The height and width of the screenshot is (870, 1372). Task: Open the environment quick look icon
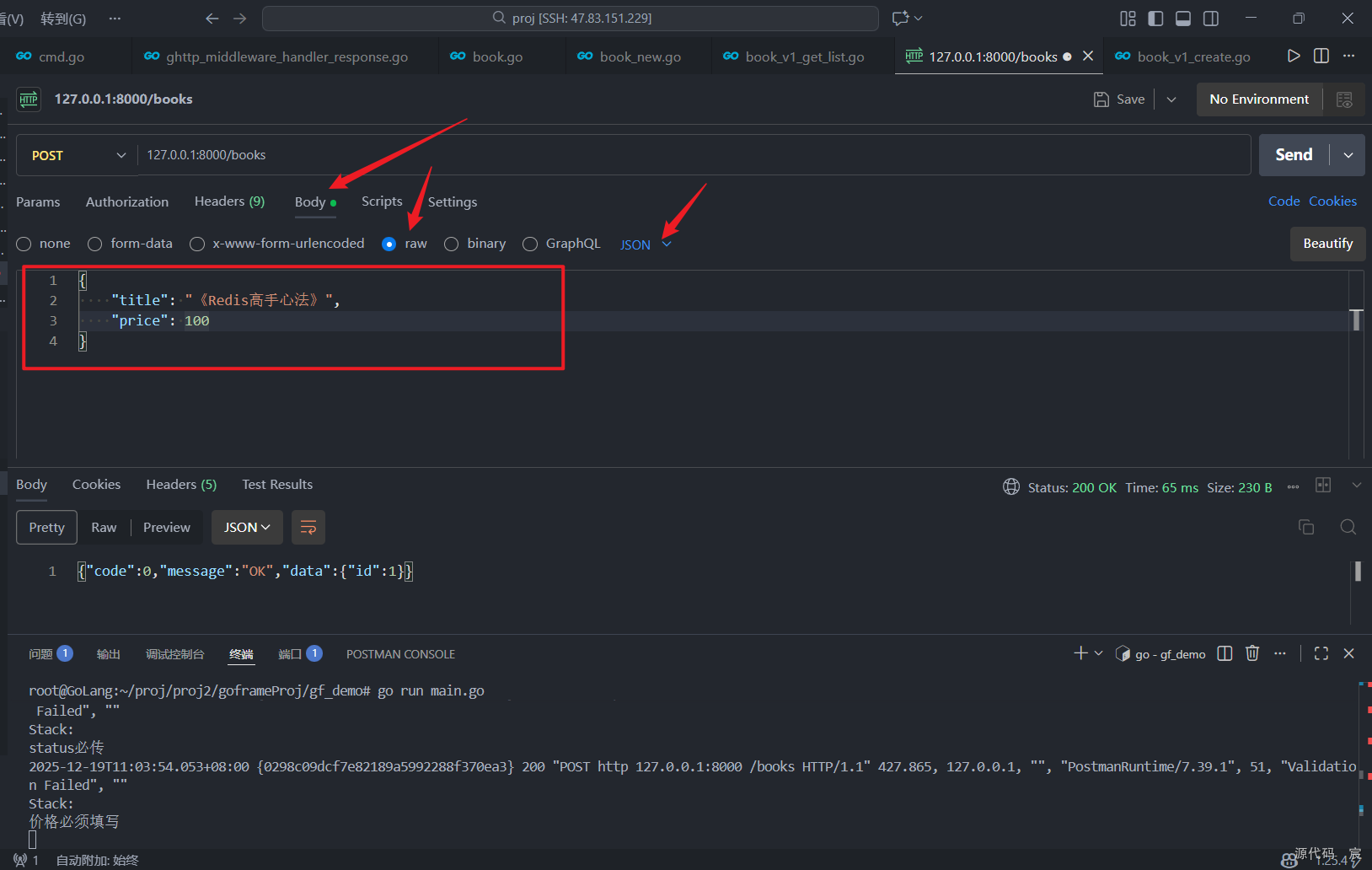coord(1344,99)
